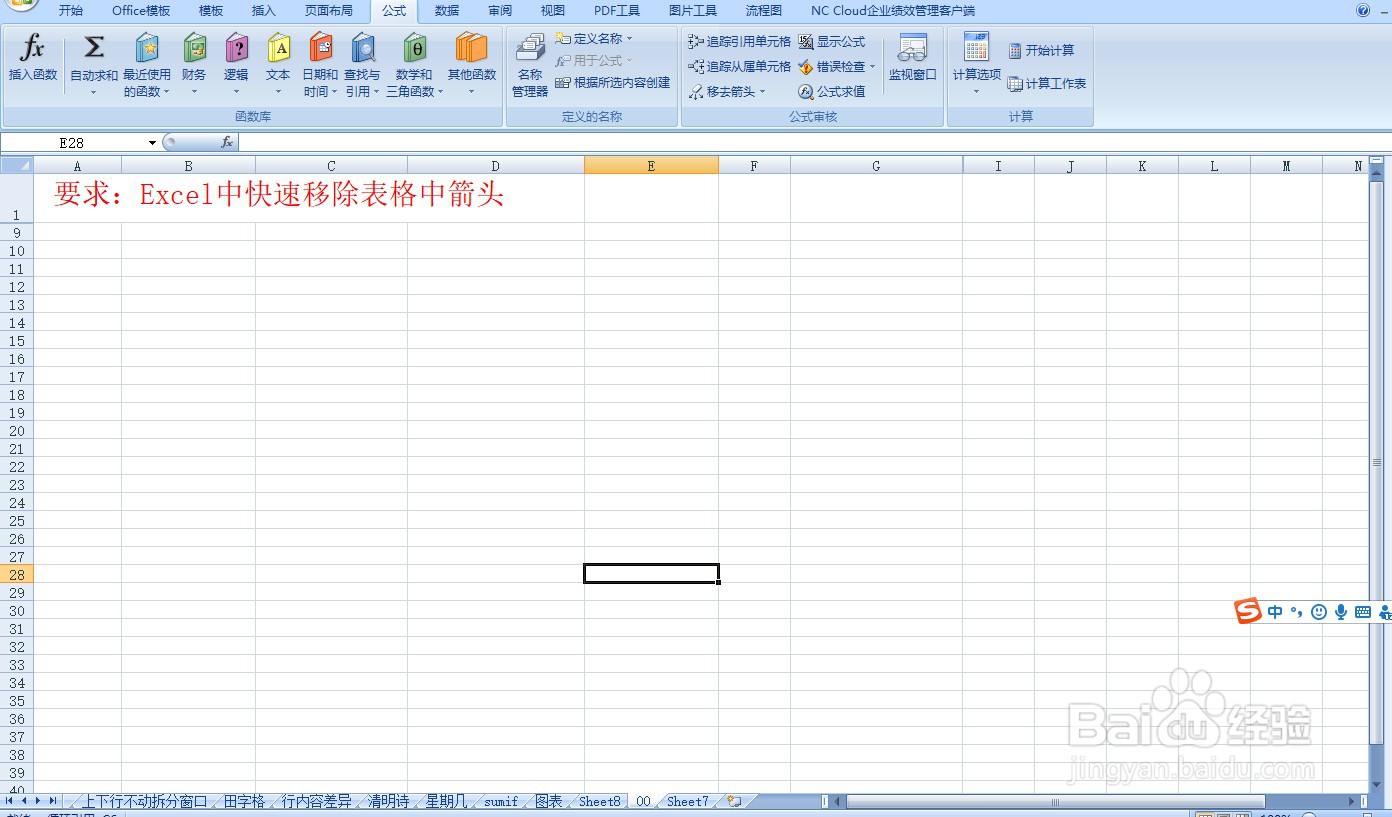Switch to the PDF工具 tab
This screenshot has width=1392, height=817.
[617, 11]
